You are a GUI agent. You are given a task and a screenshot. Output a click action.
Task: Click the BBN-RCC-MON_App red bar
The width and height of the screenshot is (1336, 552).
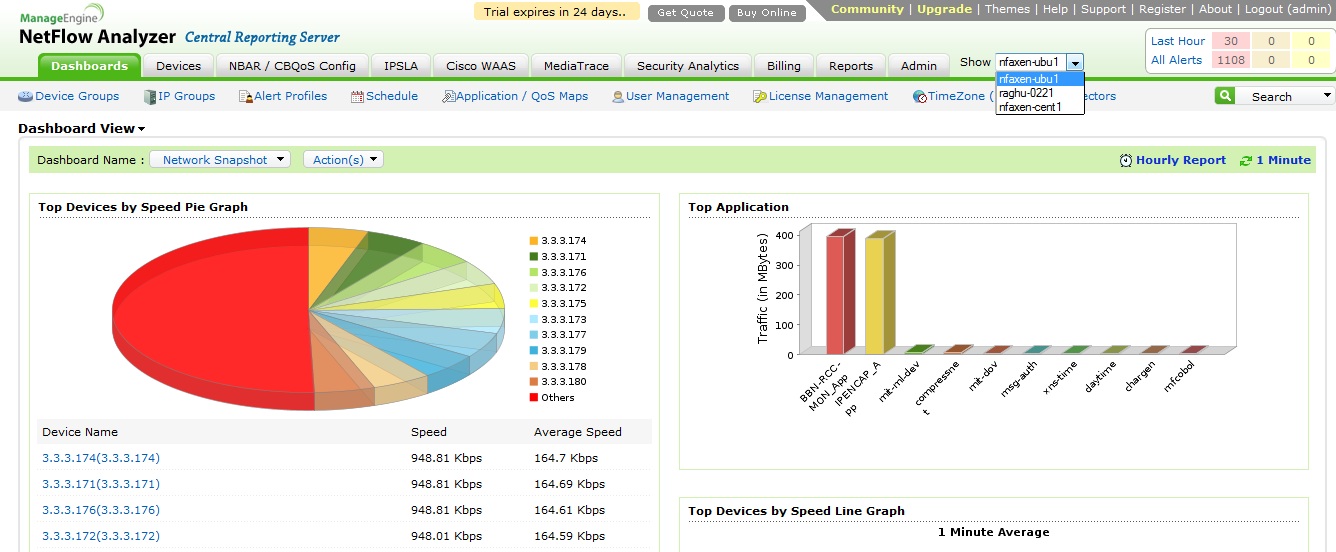point(839,293)
